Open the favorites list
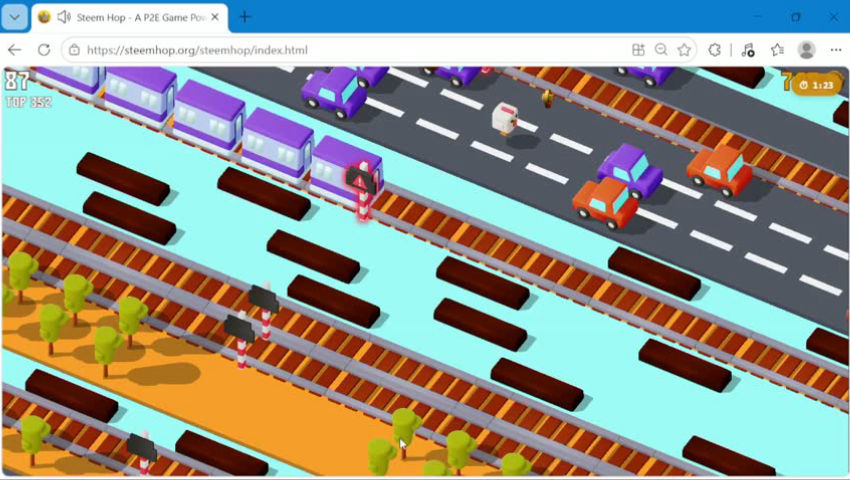850x480 pixels. point(777,50)
